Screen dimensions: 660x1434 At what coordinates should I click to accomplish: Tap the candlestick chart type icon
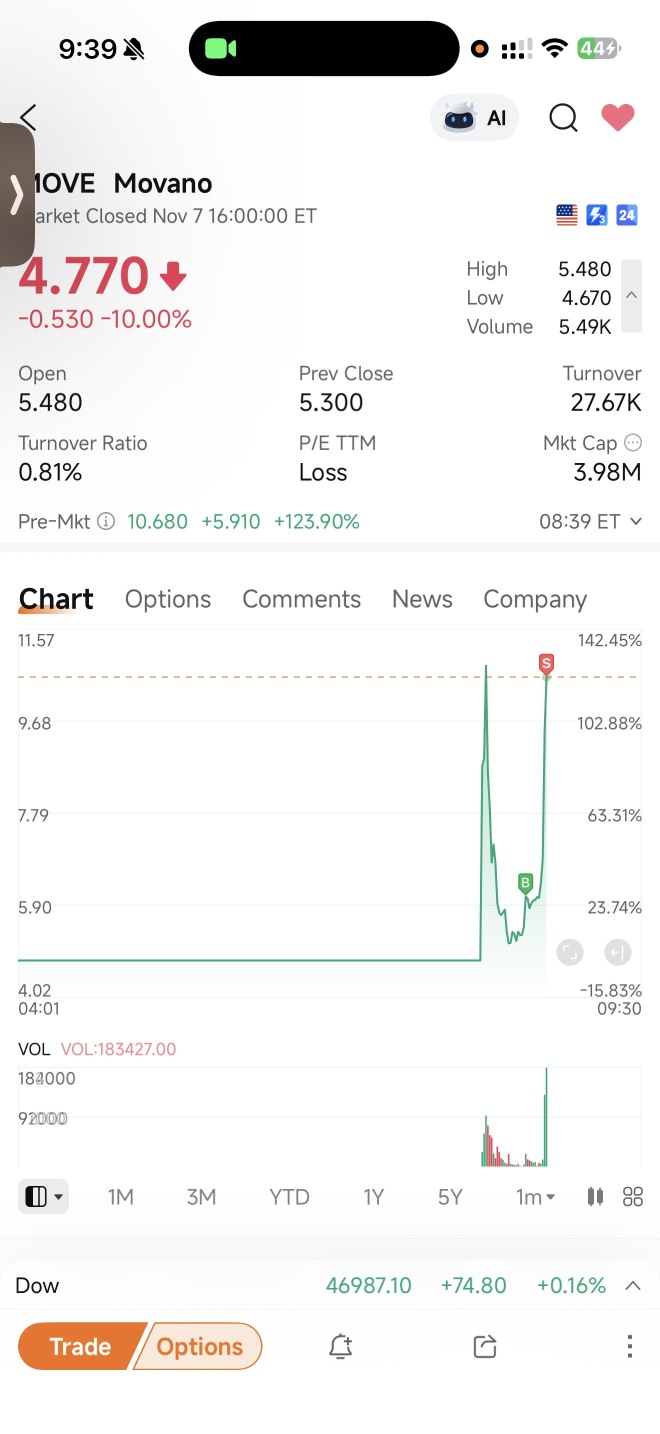[x=596, y=1196]
